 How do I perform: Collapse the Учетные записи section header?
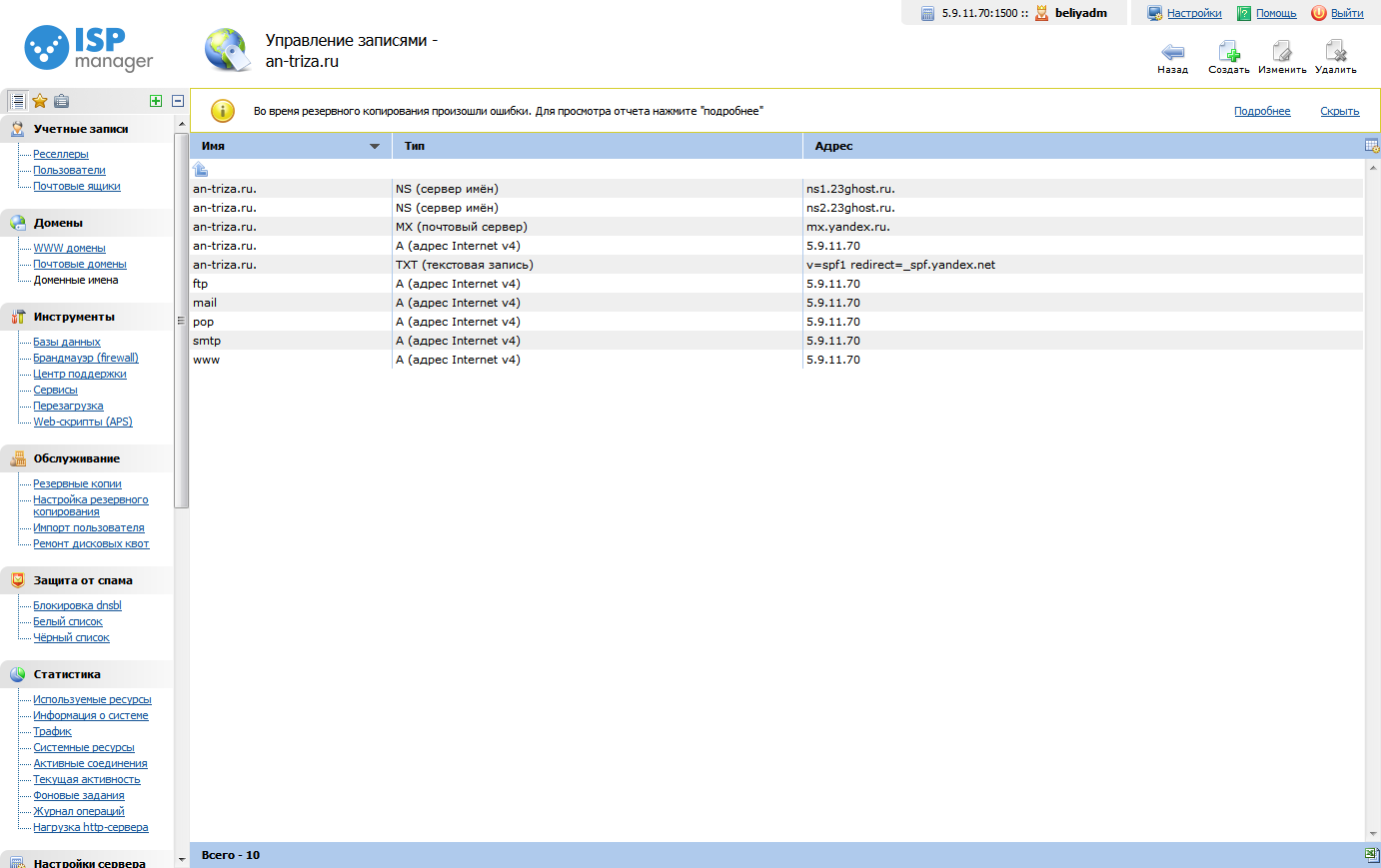click(87, 129)
